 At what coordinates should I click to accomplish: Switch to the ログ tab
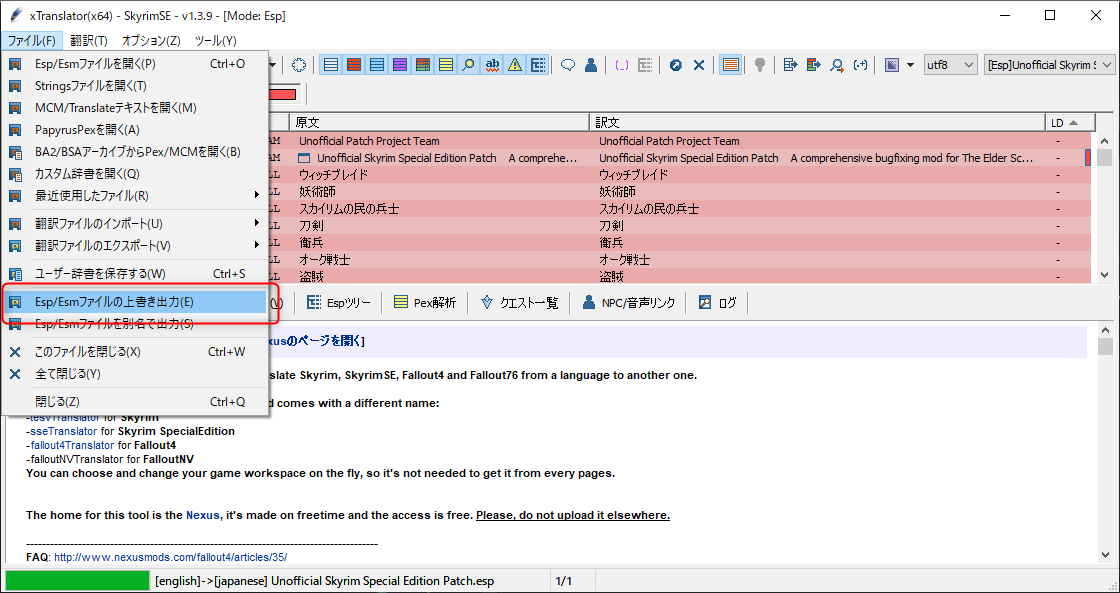point(718,303)
